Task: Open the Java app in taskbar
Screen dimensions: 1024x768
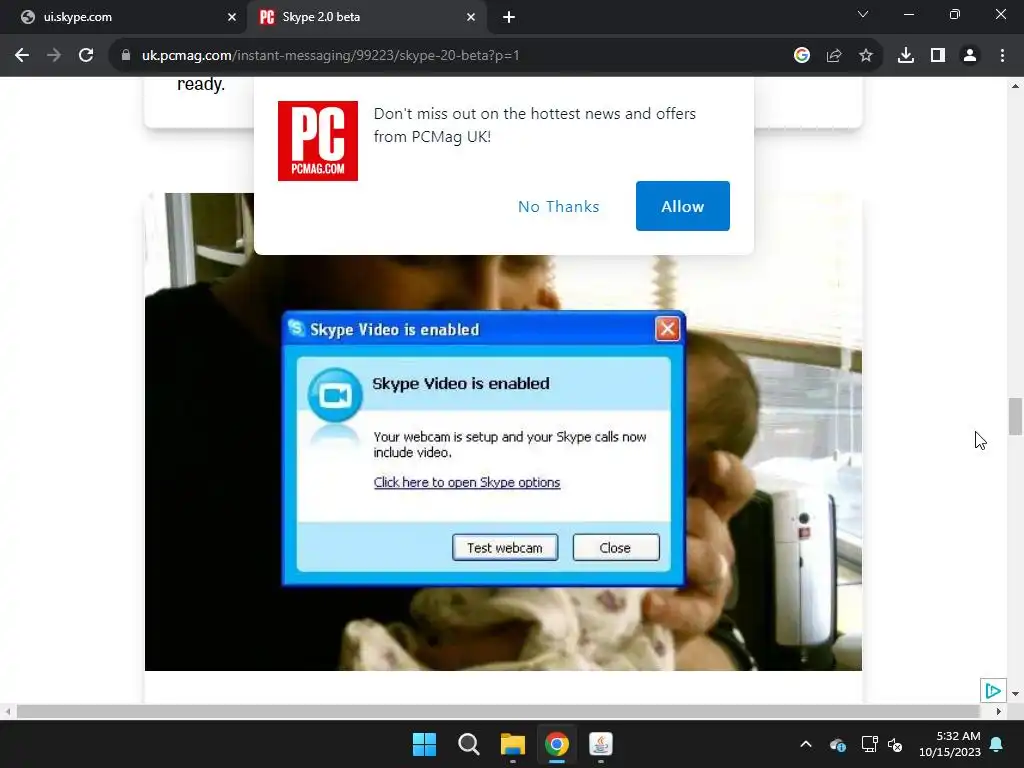Action: point(601,744)
